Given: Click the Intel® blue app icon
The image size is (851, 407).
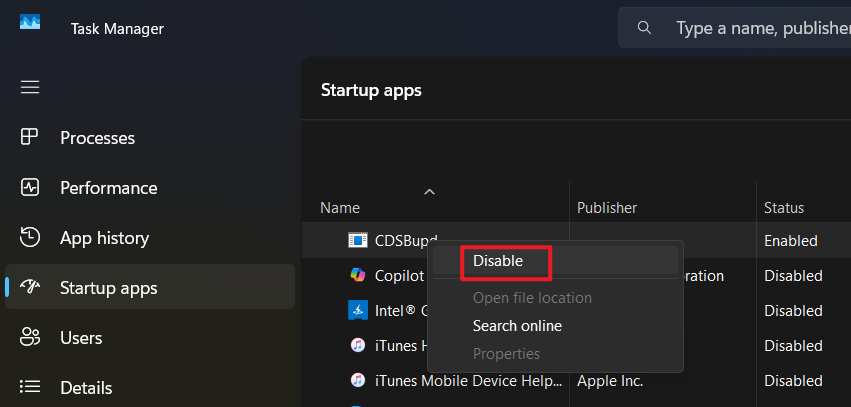Looking at the screenshot, I should [358, 310].
